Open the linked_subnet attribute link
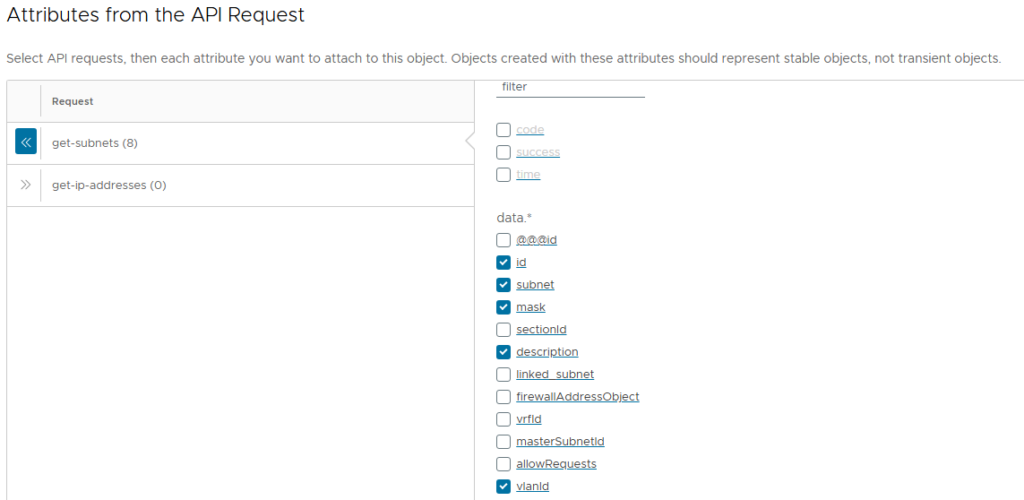This screenshot has height=500, width=1024. coord(555,374)
